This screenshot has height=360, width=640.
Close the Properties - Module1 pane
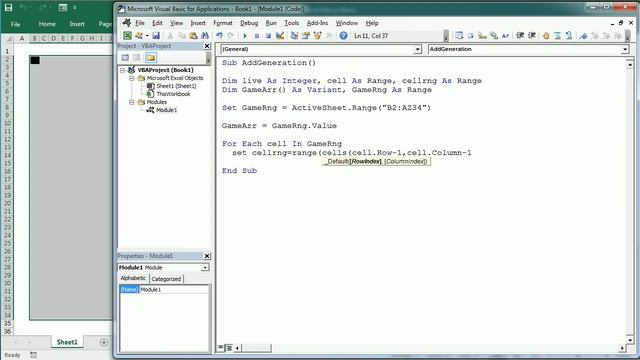(207, 256)
